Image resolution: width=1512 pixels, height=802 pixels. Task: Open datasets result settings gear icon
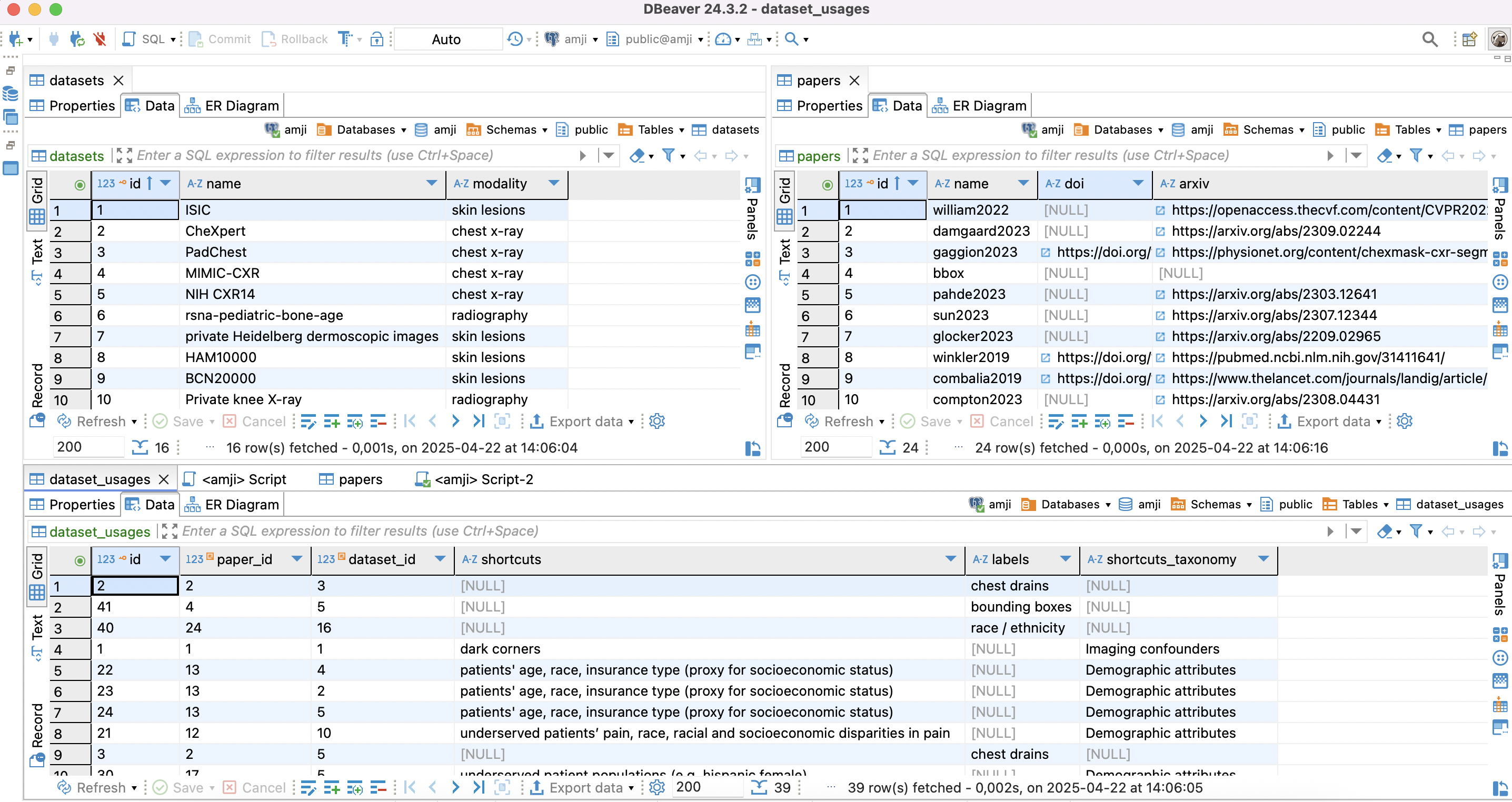click(657, 421)
